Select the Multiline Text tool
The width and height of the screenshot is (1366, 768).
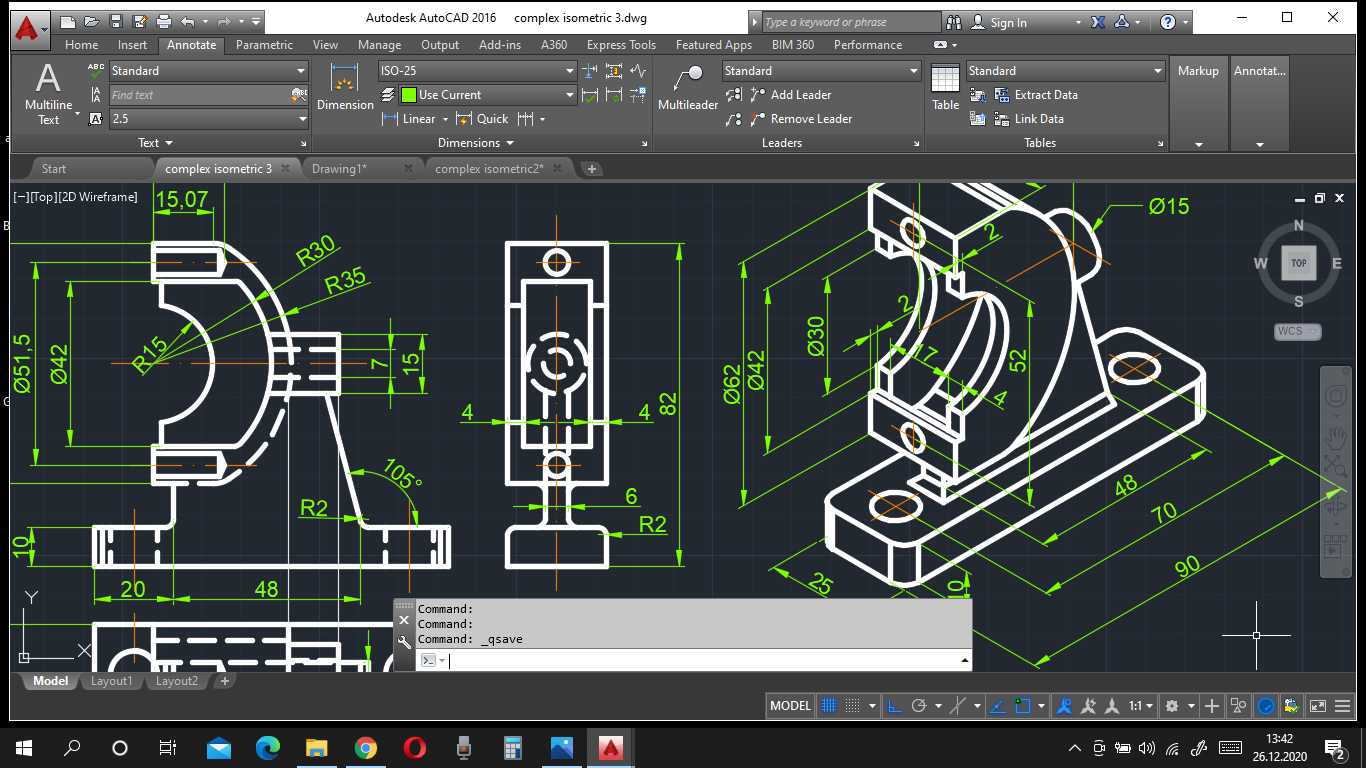point(48,95)
